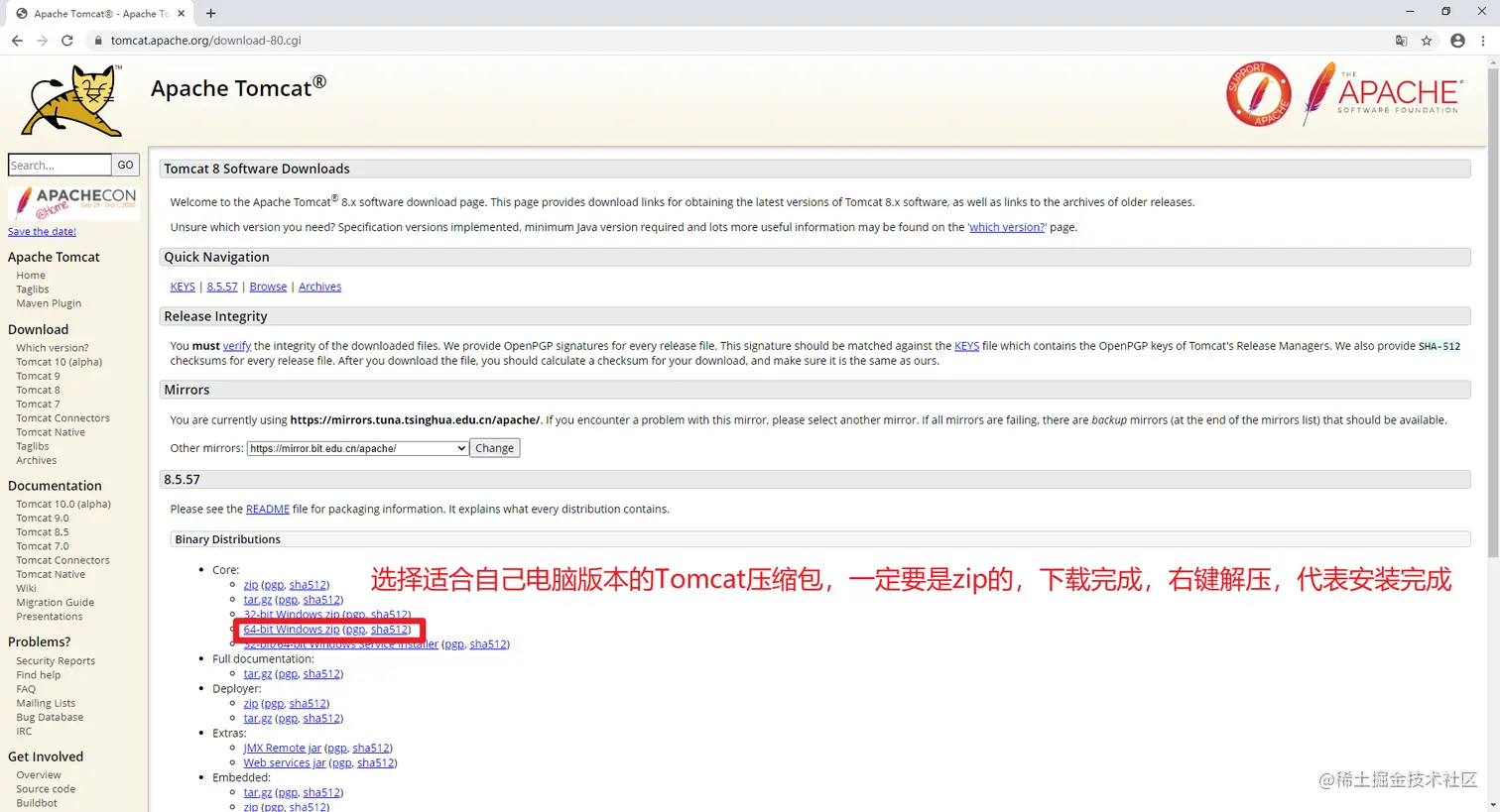
Task: Download the Core tar.gz link
Action: [x=258, y=600]
